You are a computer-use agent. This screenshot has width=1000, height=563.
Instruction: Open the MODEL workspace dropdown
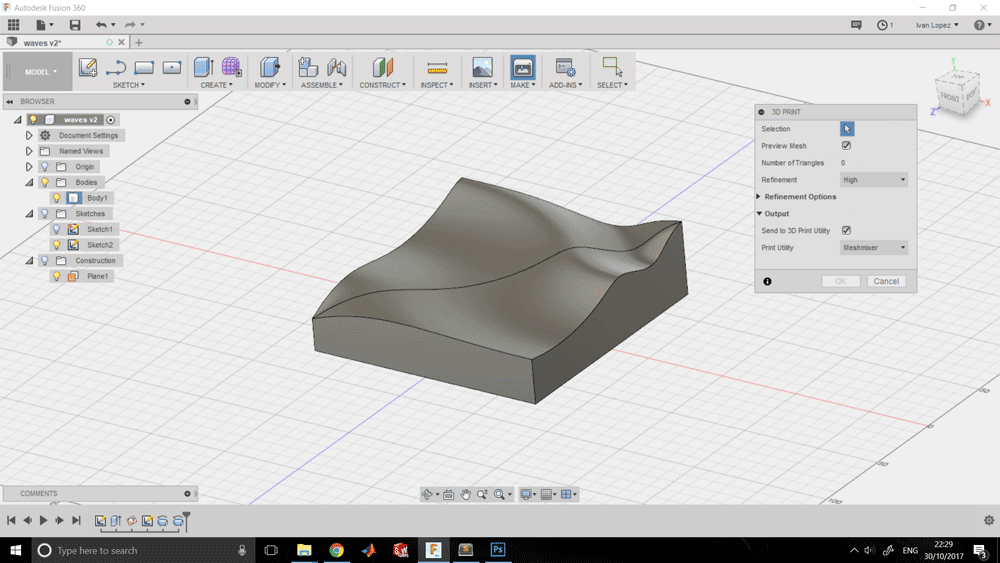(41, 72)
